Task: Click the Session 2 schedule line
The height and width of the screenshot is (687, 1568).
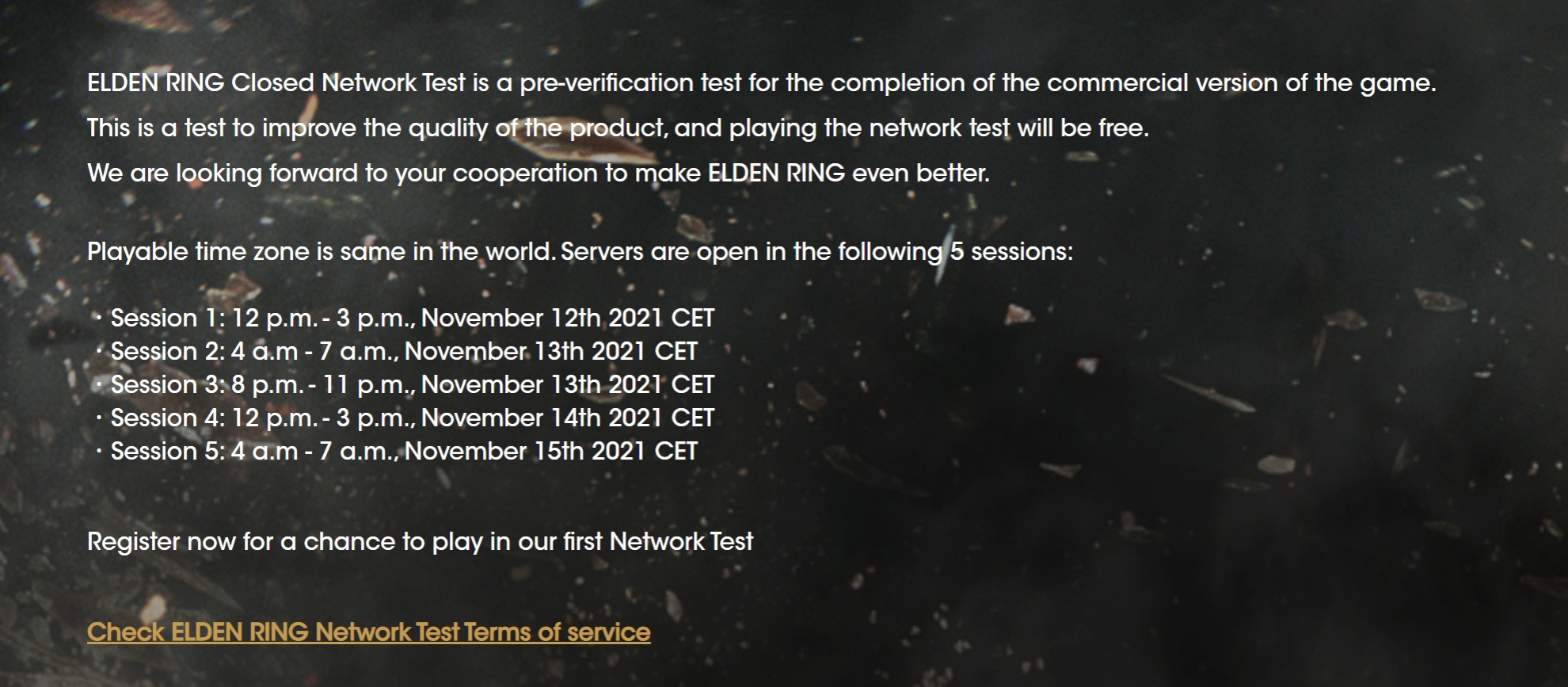Action: (404, 352)
